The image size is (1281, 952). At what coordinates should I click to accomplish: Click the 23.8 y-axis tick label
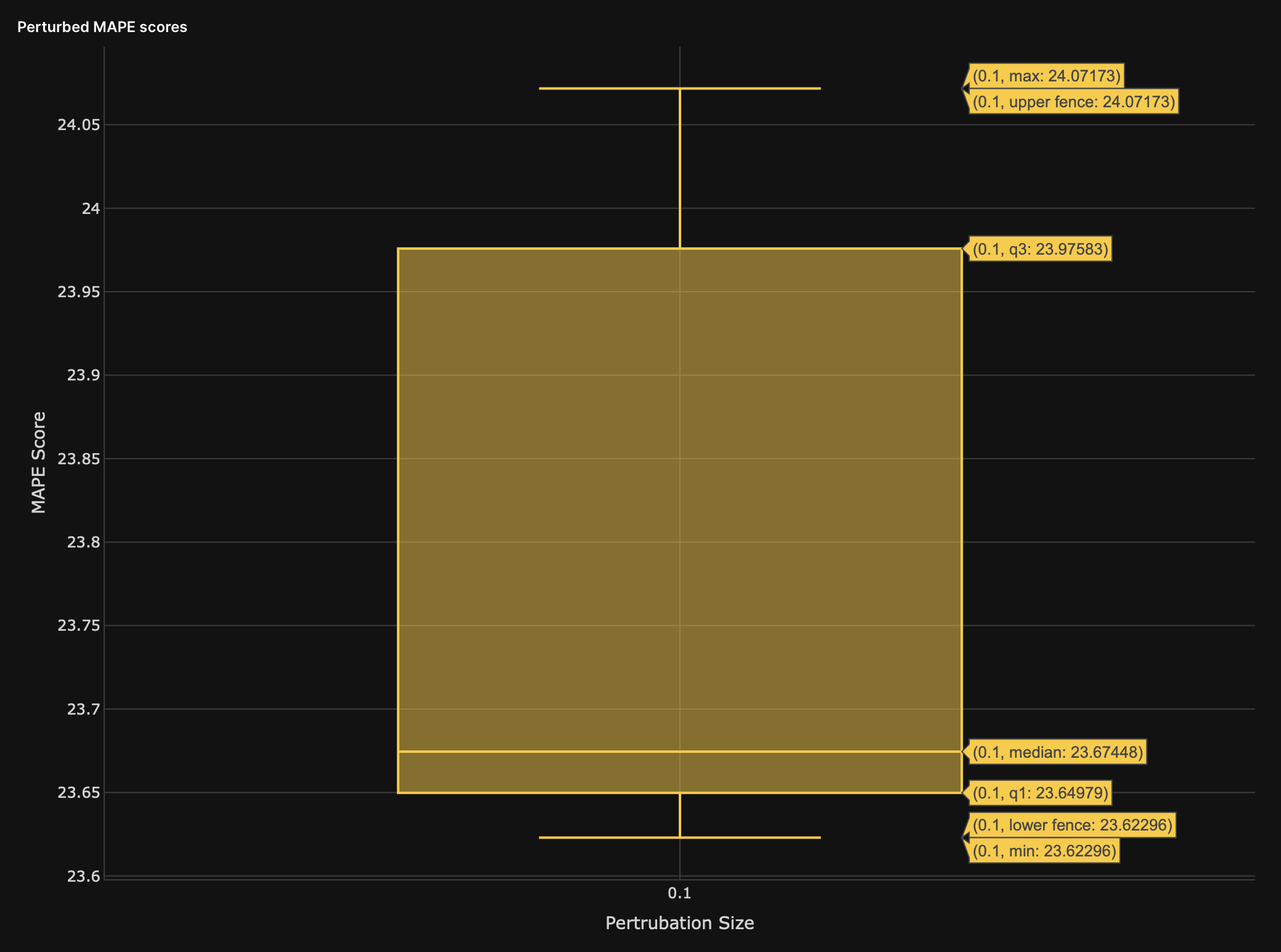coord(83,543)
